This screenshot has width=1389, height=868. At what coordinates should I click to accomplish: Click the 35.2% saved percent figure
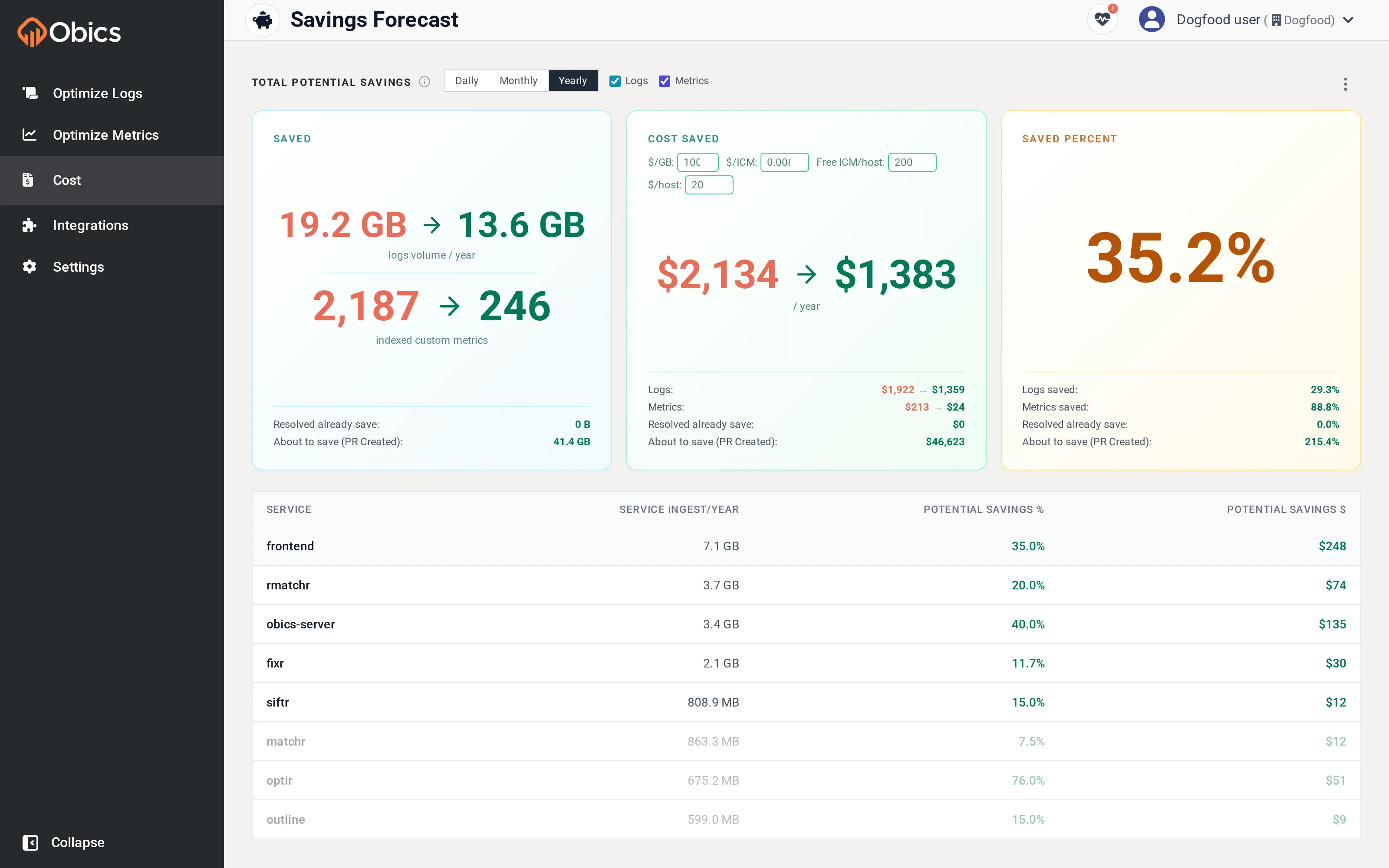[x=1180, y=258]
